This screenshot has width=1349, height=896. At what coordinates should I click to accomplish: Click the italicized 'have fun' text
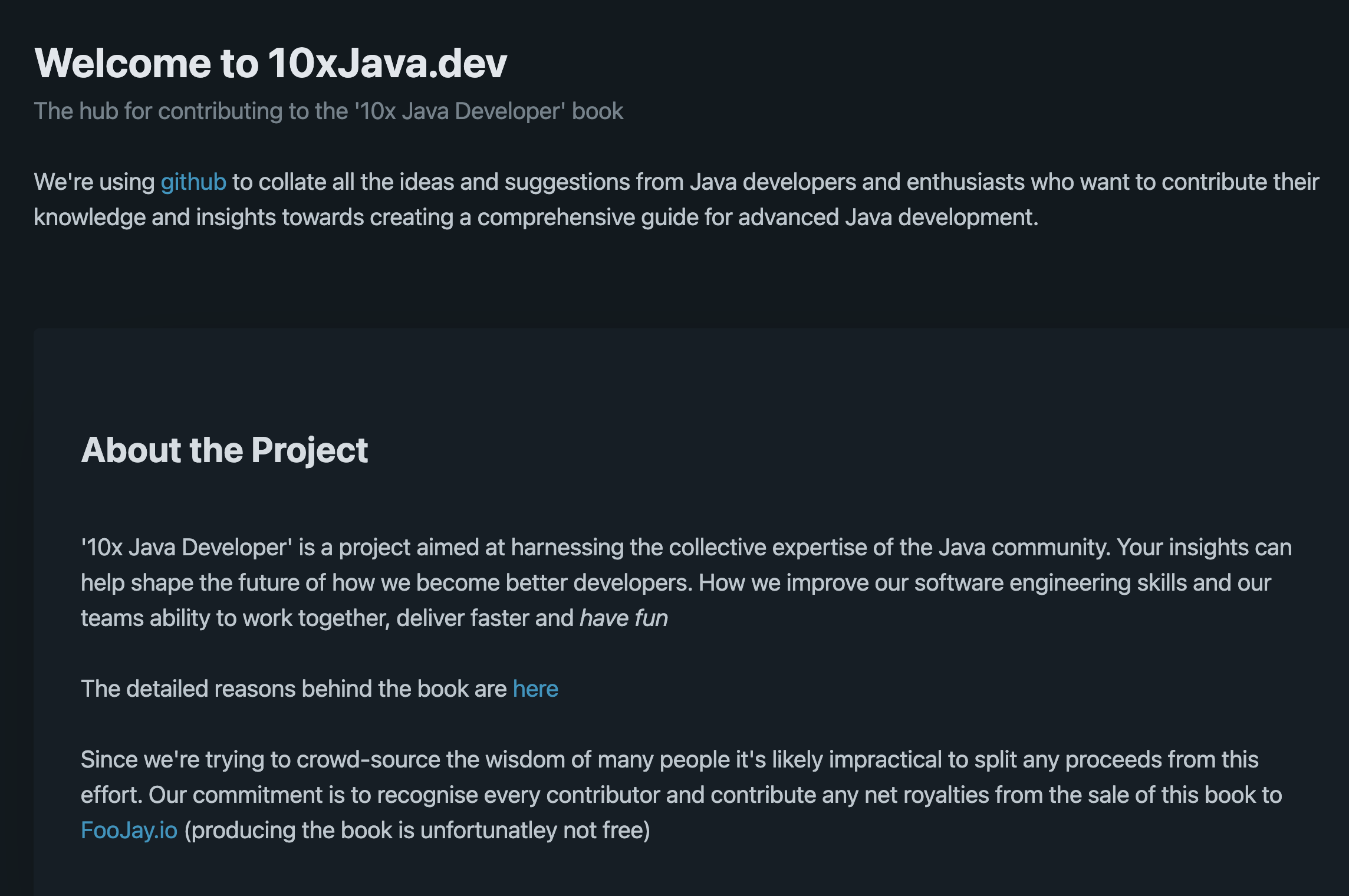coord(624,618)
